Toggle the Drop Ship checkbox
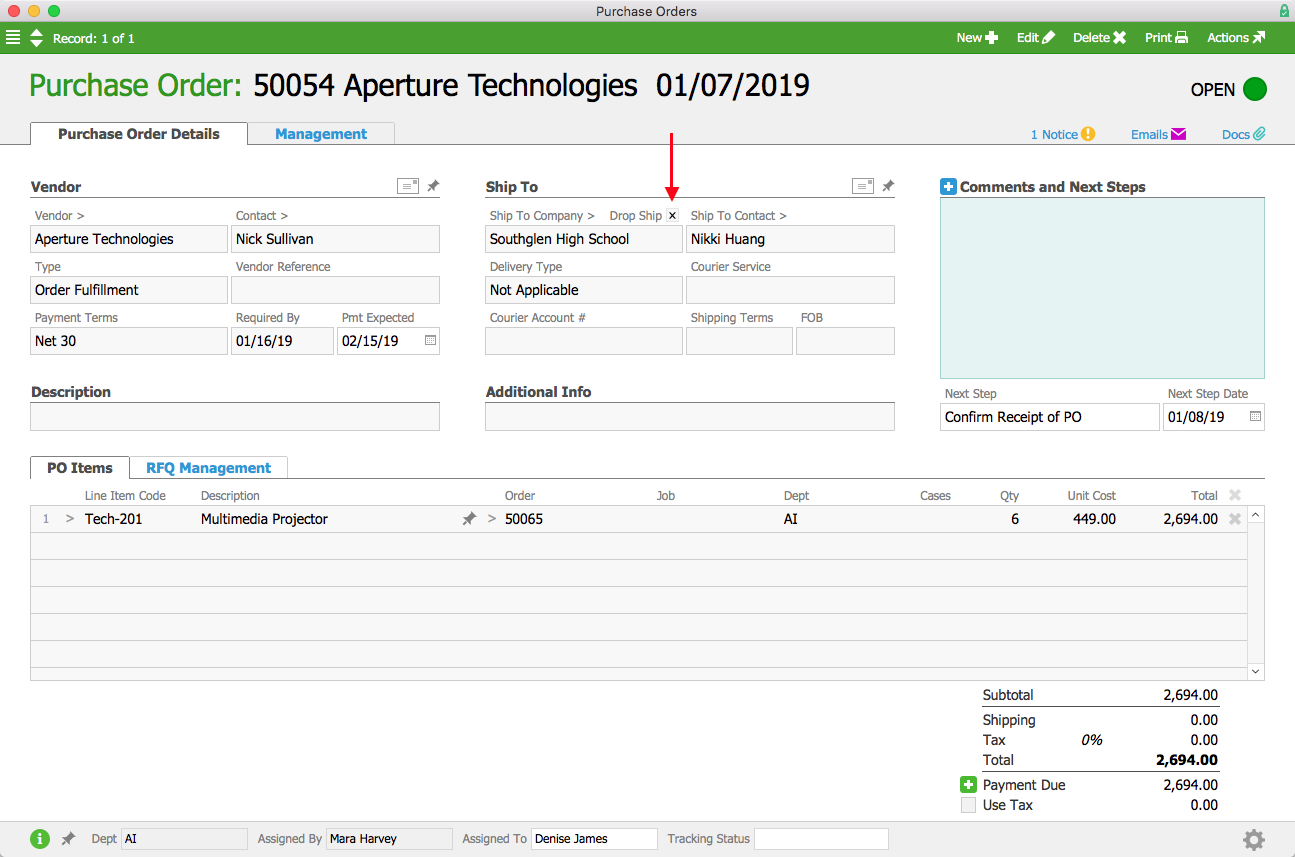 tap(672, 216)
